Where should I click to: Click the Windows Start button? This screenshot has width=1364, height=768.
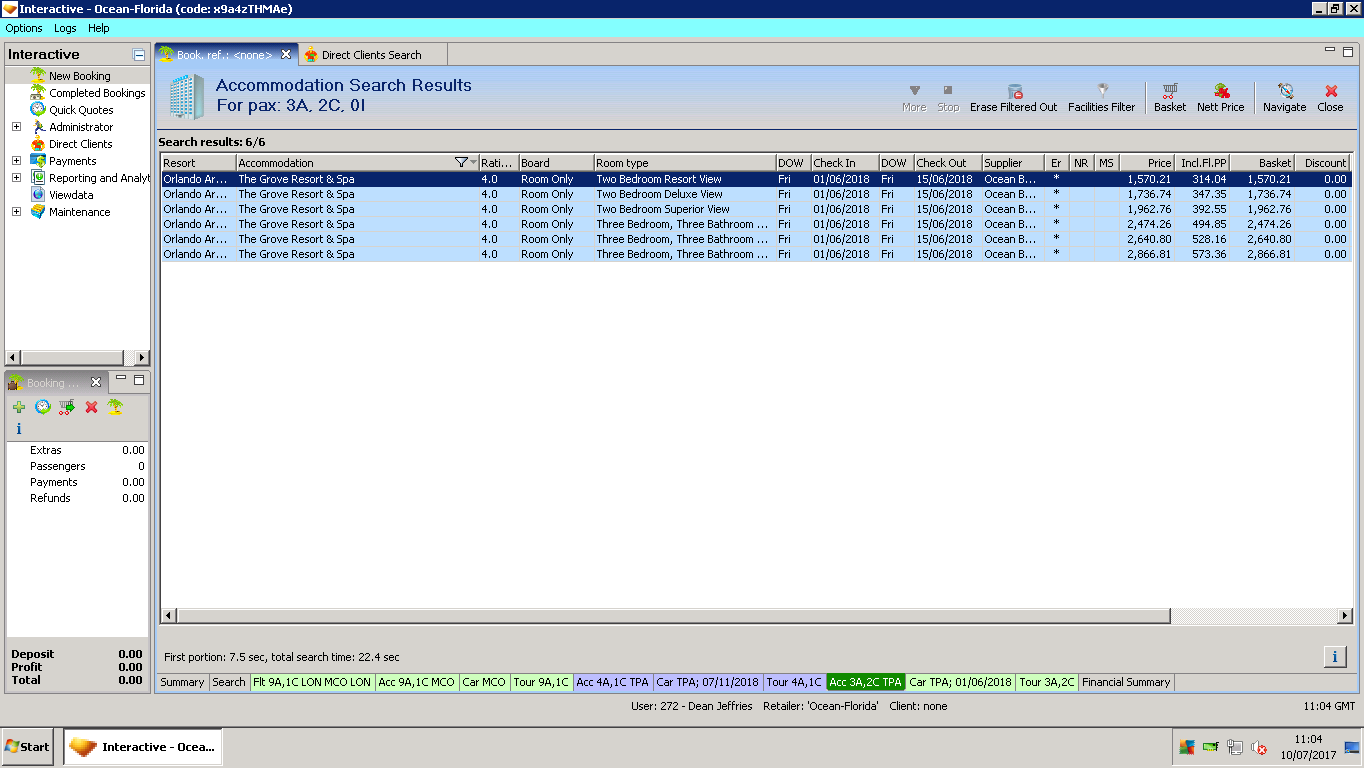coord(28,747)
